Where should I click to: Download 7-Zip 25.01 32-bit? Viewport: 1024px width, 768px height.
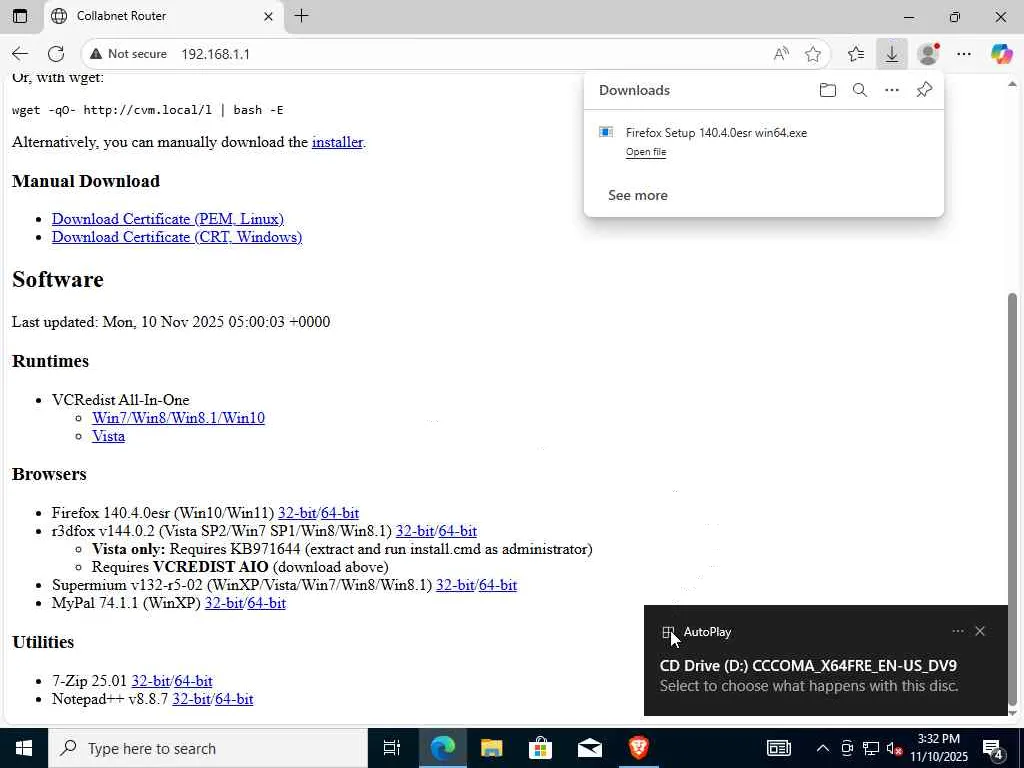(151, 681)
